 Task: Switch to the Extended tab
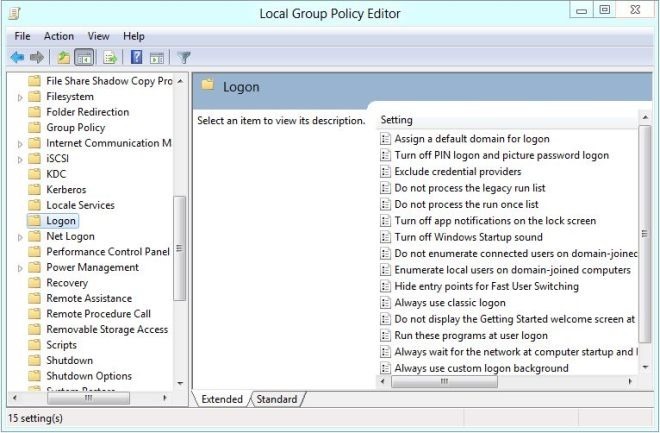[222, 399]
